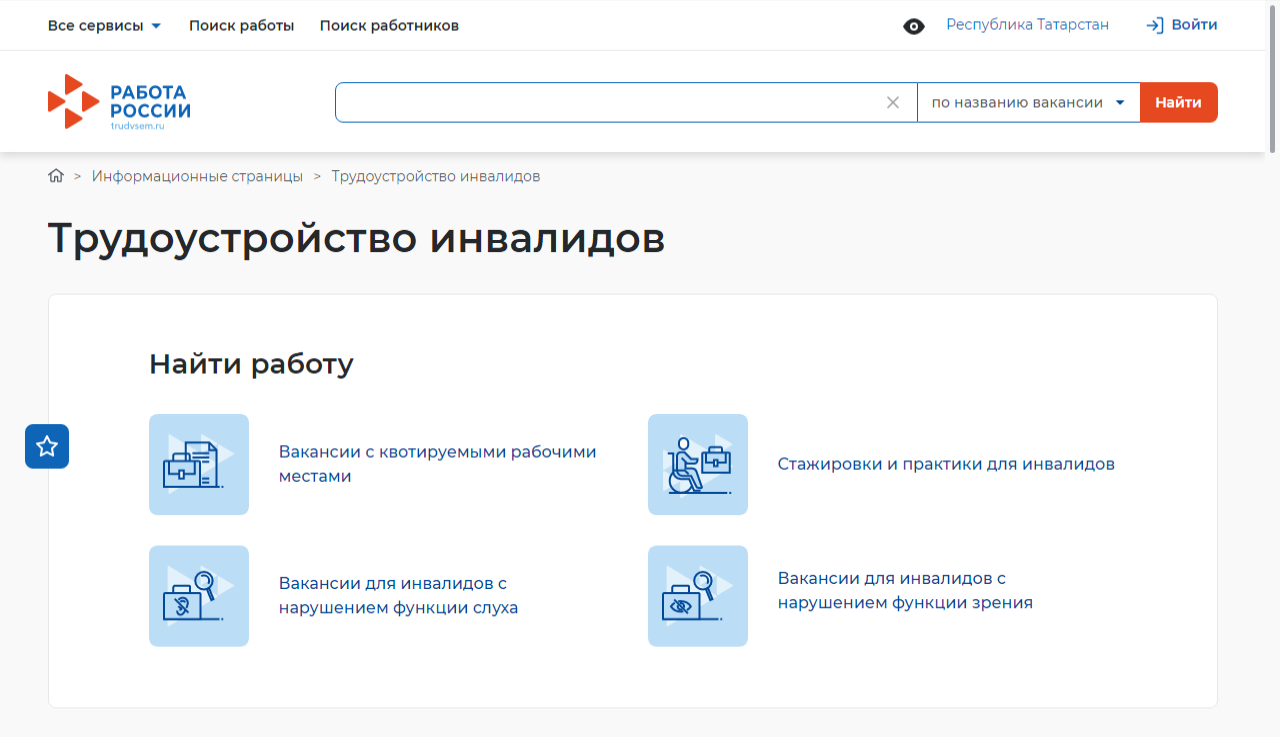This screenshot has width=1280, height=737.
Task: Click the Войти login button
Action: (x=1182, y=25)
